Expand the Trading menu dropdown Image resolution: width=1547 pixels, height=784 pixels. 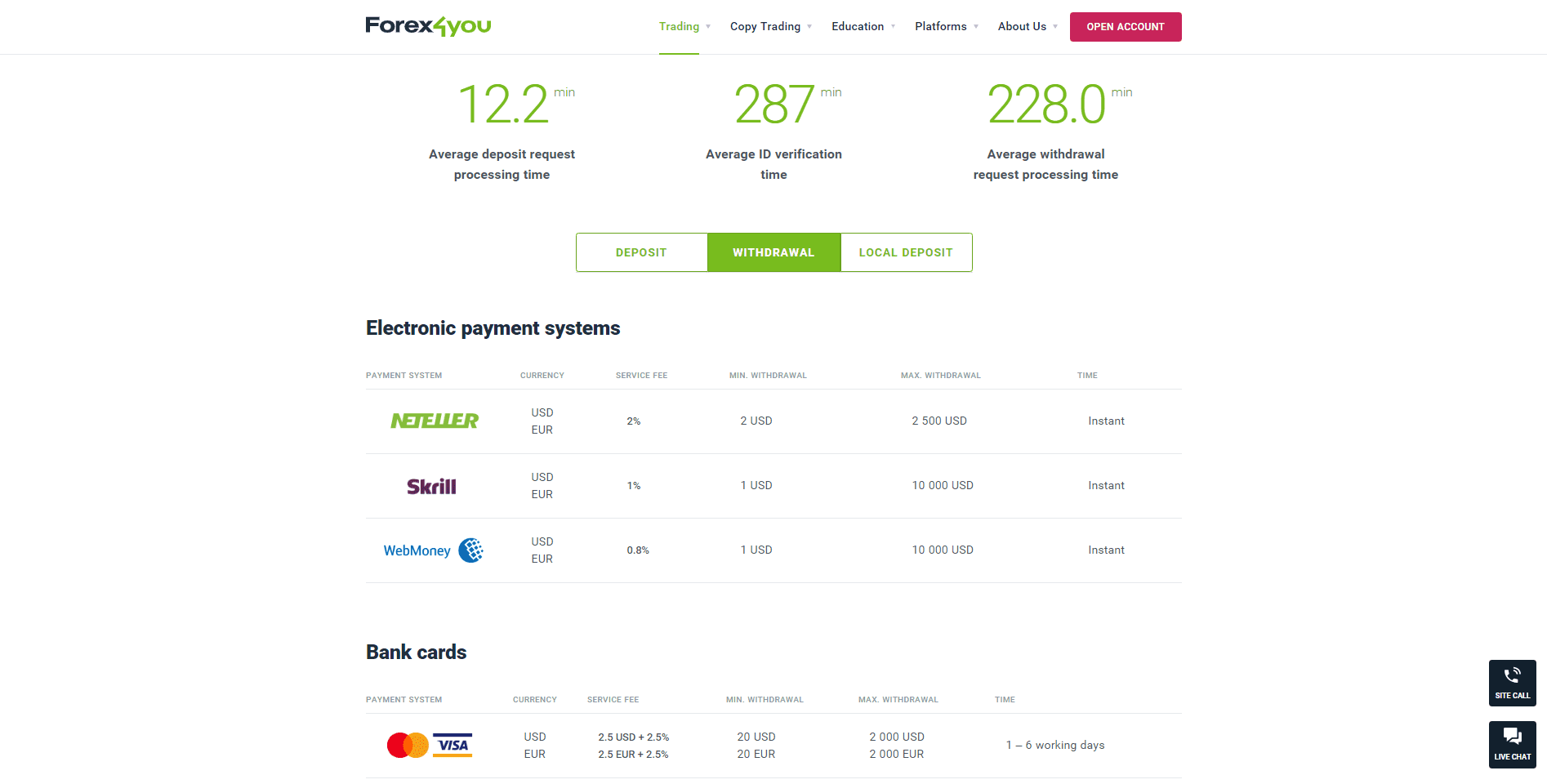click(x=684, y=26)
